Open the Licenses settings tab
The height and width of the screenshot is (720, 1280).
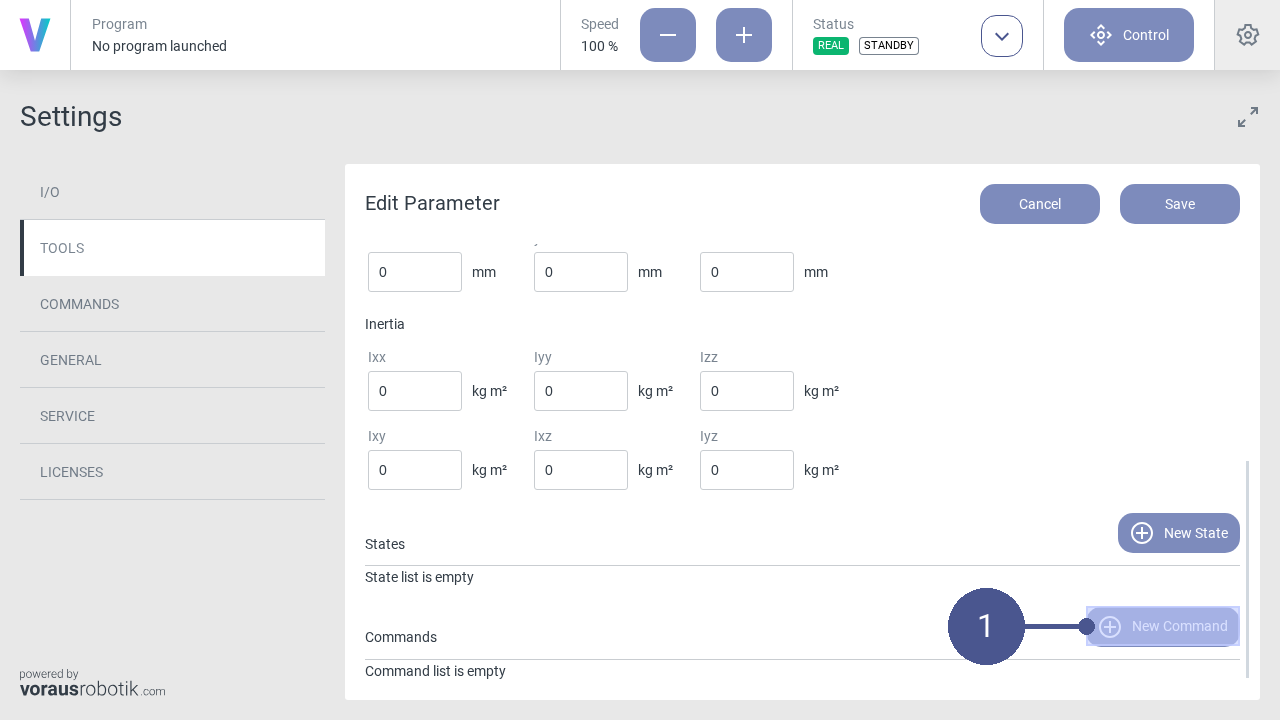[172, 472]
